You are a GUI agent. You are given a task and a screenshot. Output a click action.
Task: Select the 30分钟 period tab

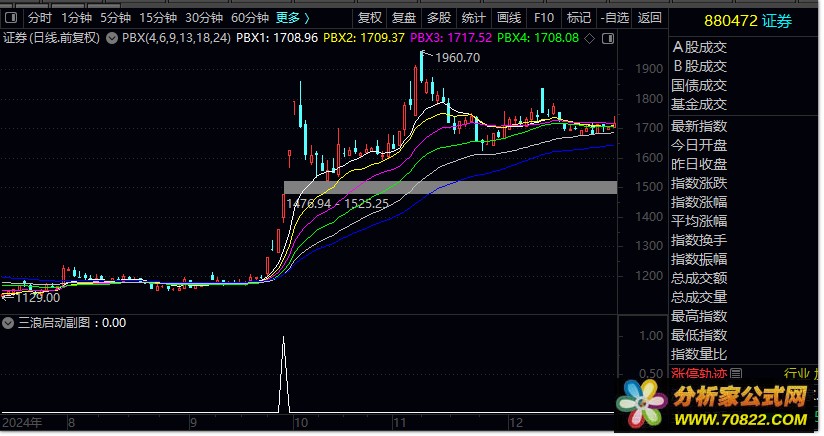pyautogui.click(x=204, y=18)
